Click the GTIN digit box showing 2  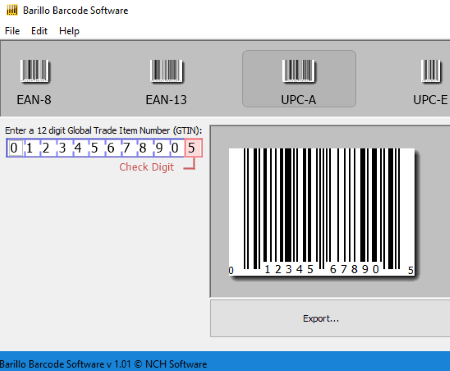pyautogui.click(x=46, y=148)
